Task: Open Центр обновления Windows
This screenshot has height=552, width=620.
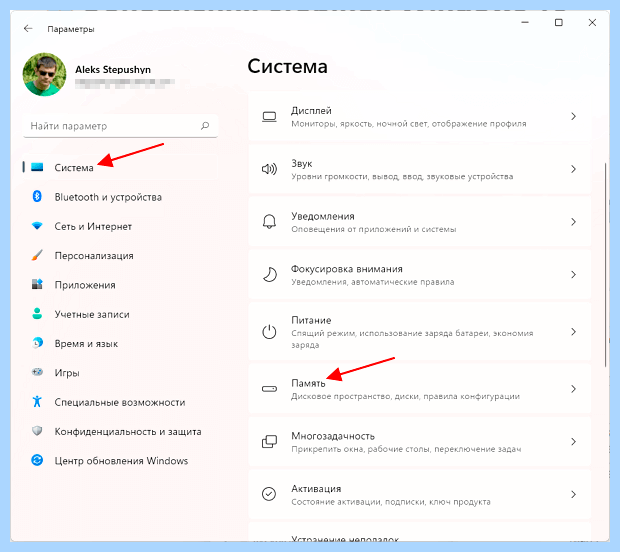Action: 120,460
